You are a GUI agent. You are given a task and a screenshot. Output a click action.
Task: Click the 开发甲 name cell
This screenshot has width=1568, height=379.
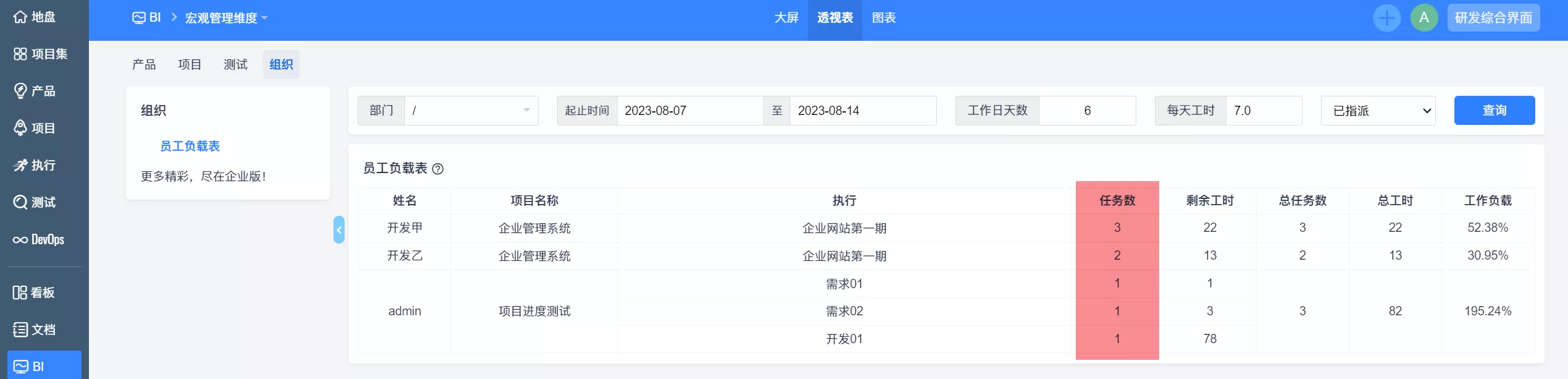click(x=405, y=228)
